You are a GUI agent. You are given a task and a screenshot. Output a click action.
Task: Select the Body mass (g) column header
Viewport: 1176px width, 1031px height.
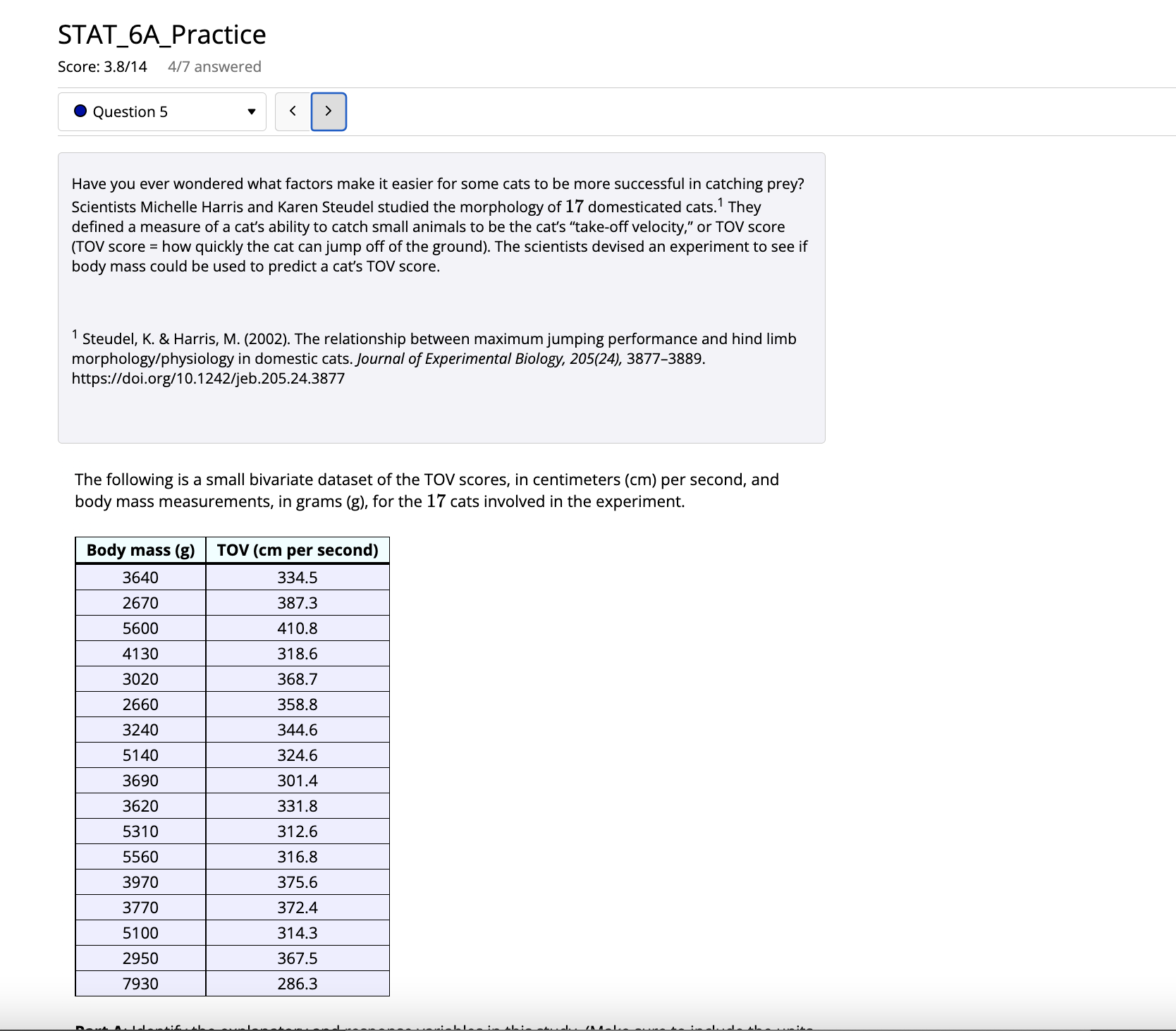pos(139,549)
